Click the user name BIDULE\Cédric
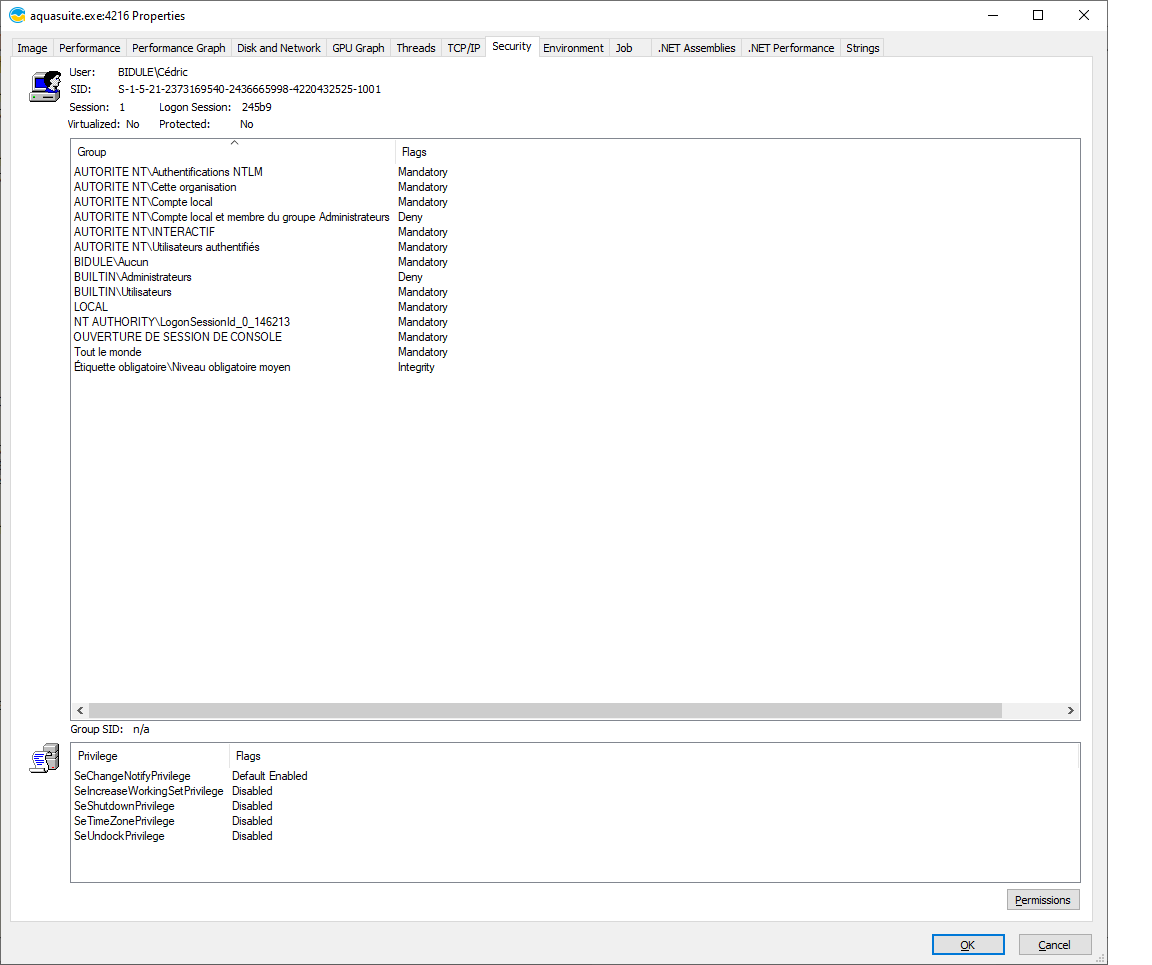 pos(153,72)
